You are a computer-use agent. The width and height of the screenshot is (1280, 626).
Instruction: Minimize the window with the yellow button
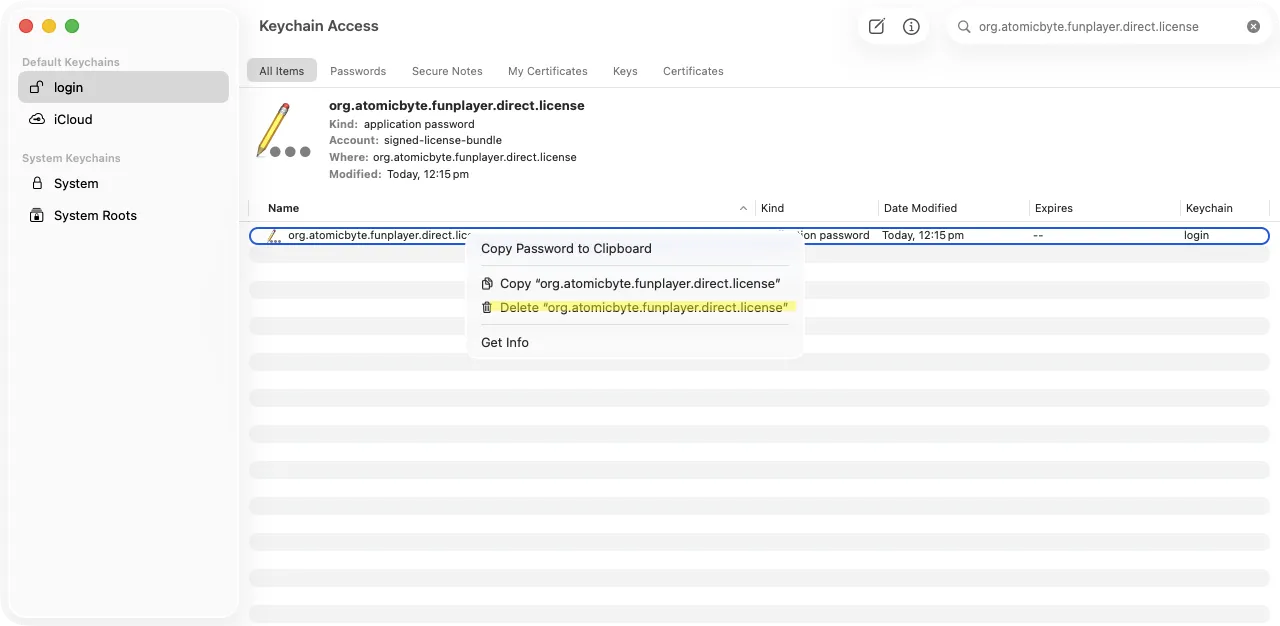49,26
